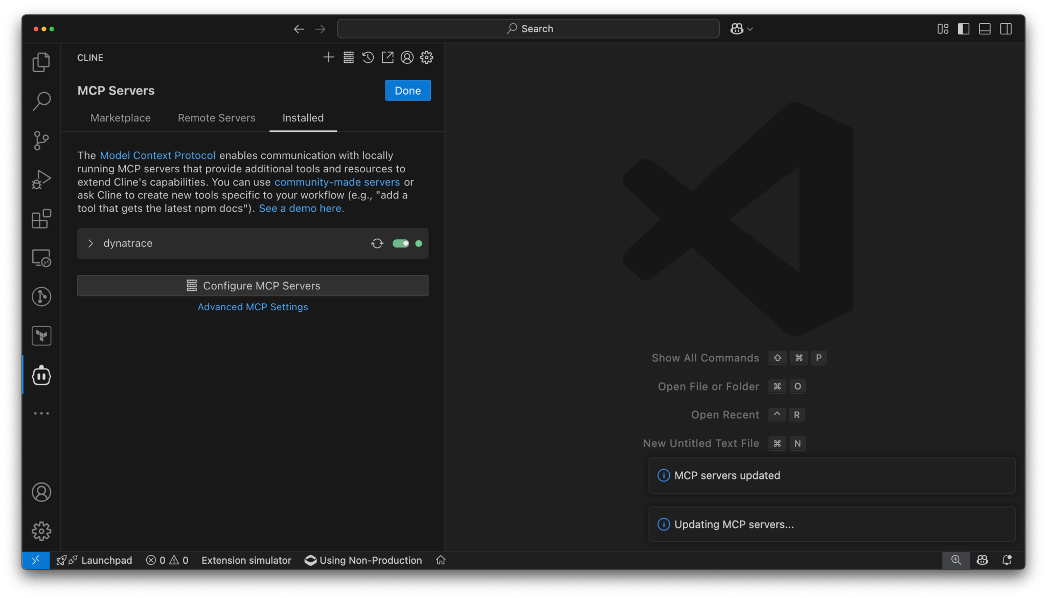The width and height of the screenshot is (1048, 598).
Task: Open the Cline account icon
Action: (407, 57)
